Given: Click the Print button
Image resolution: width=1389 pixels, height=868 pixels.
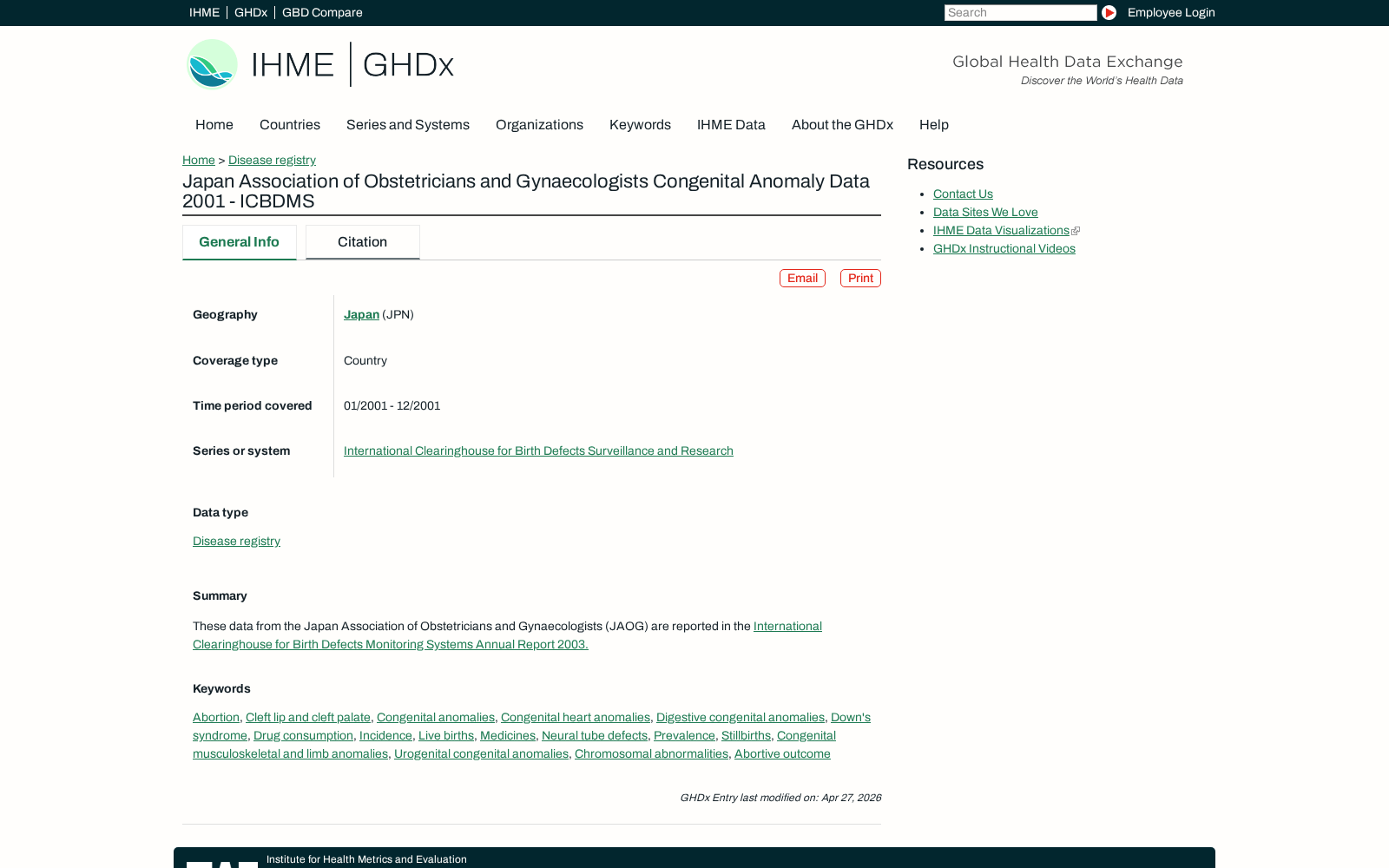Looking at the screenshot, I should (x=860, y=278).
